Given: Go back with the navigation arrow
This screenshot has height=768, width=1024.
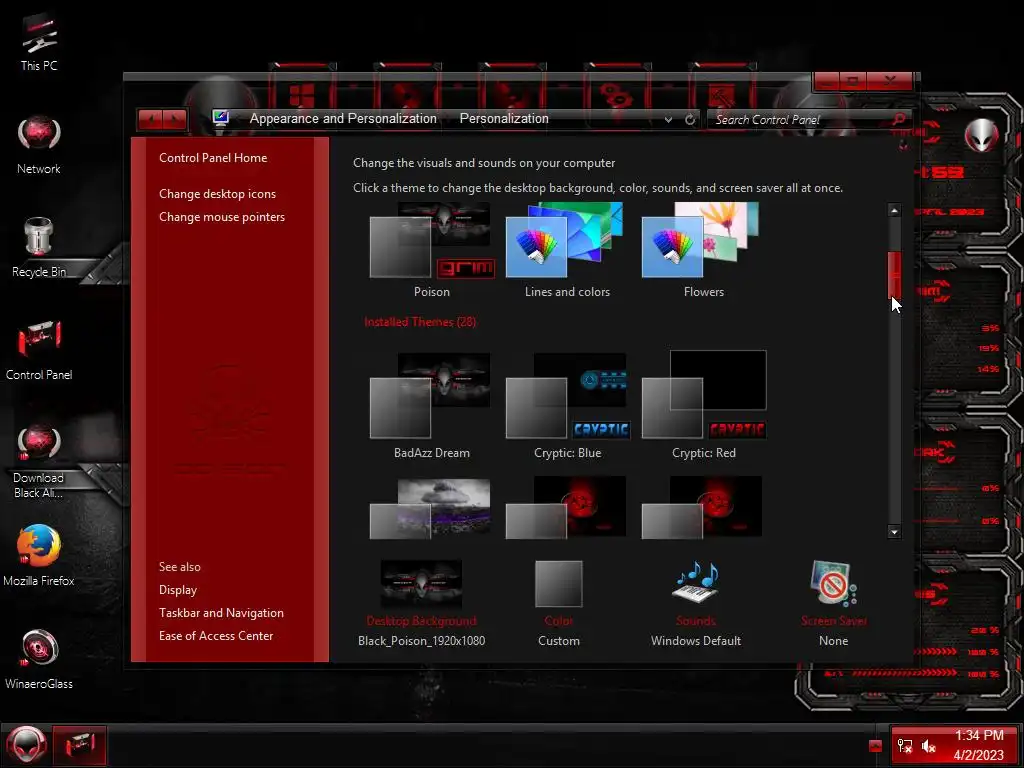Looking at the screenshot, I should pyautogui.click(x=151, y=119).
